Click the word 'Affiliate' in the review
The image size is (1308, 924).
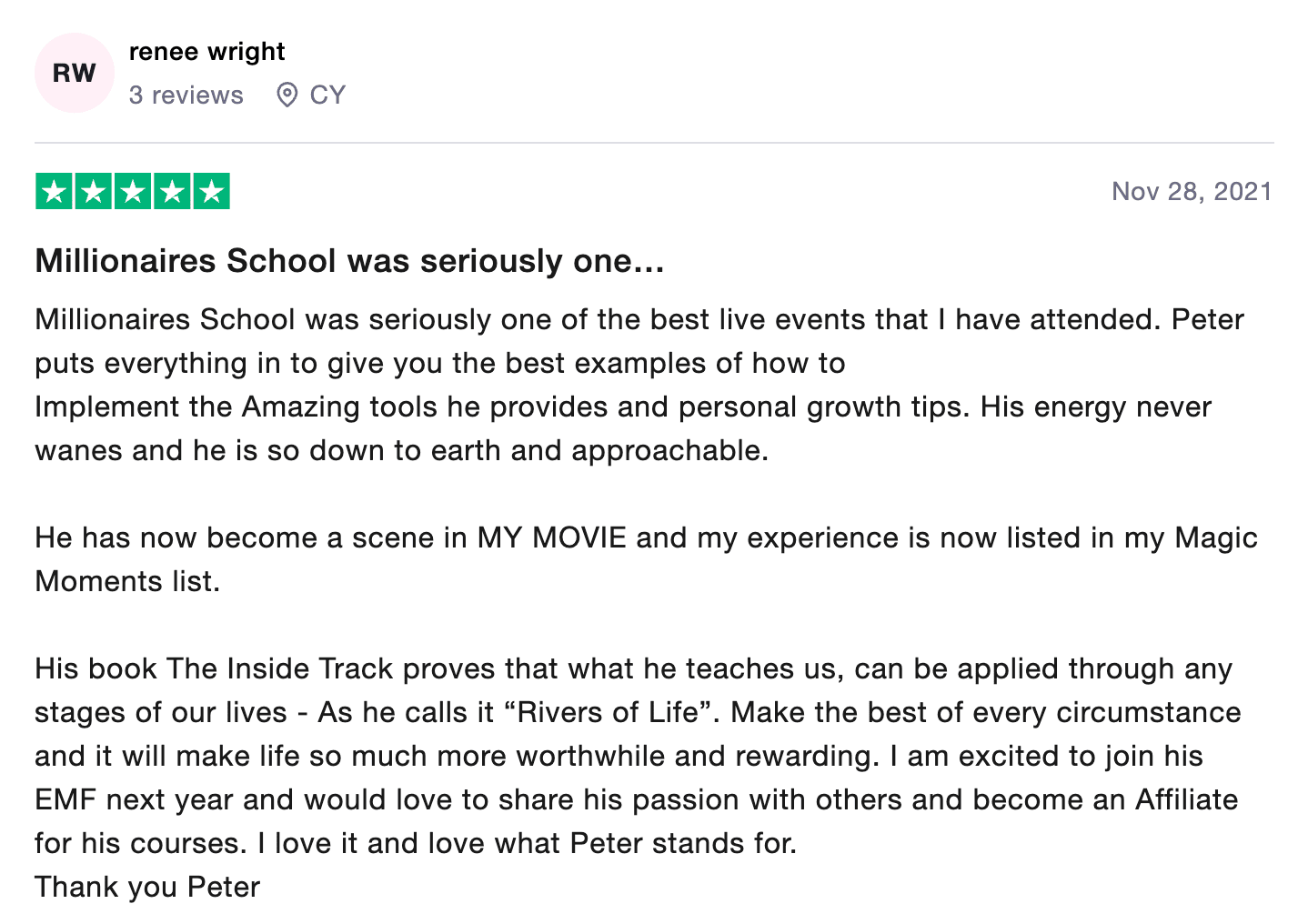pos(1186,799)
